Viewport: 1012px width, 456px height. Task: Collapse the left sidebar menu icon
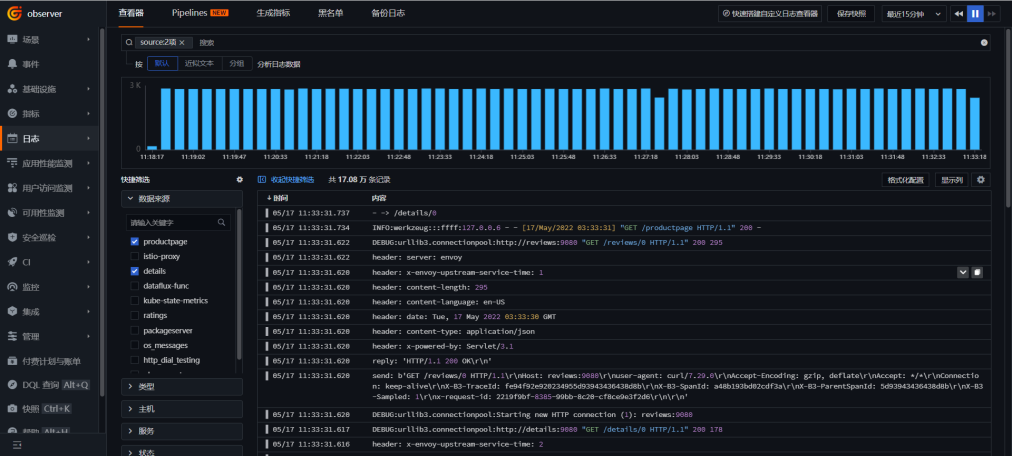coord(17,444)
